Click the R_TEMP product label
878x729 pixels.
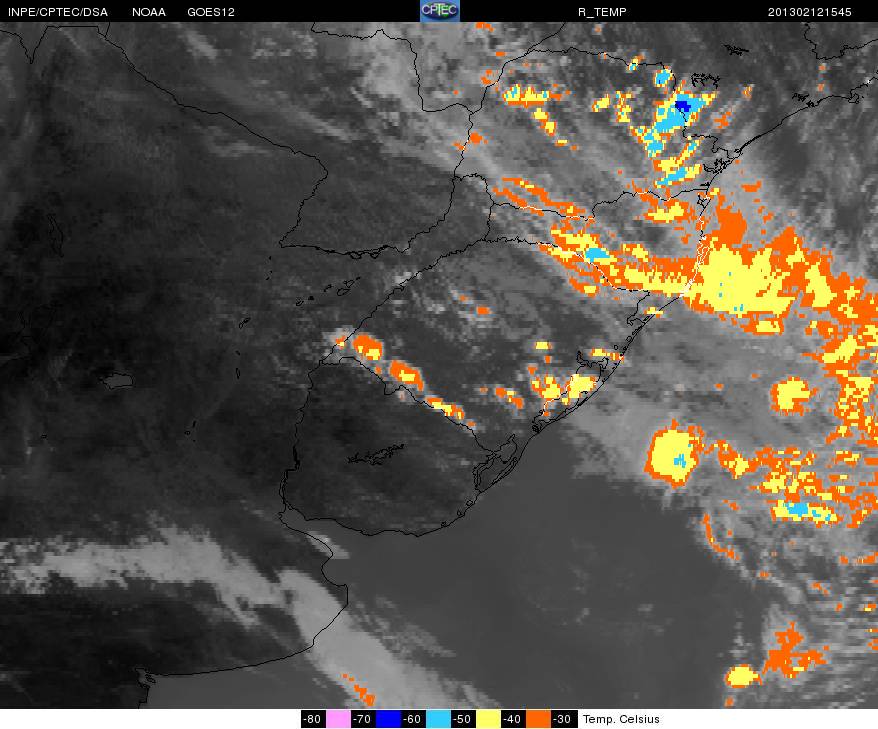pos(602,12)
